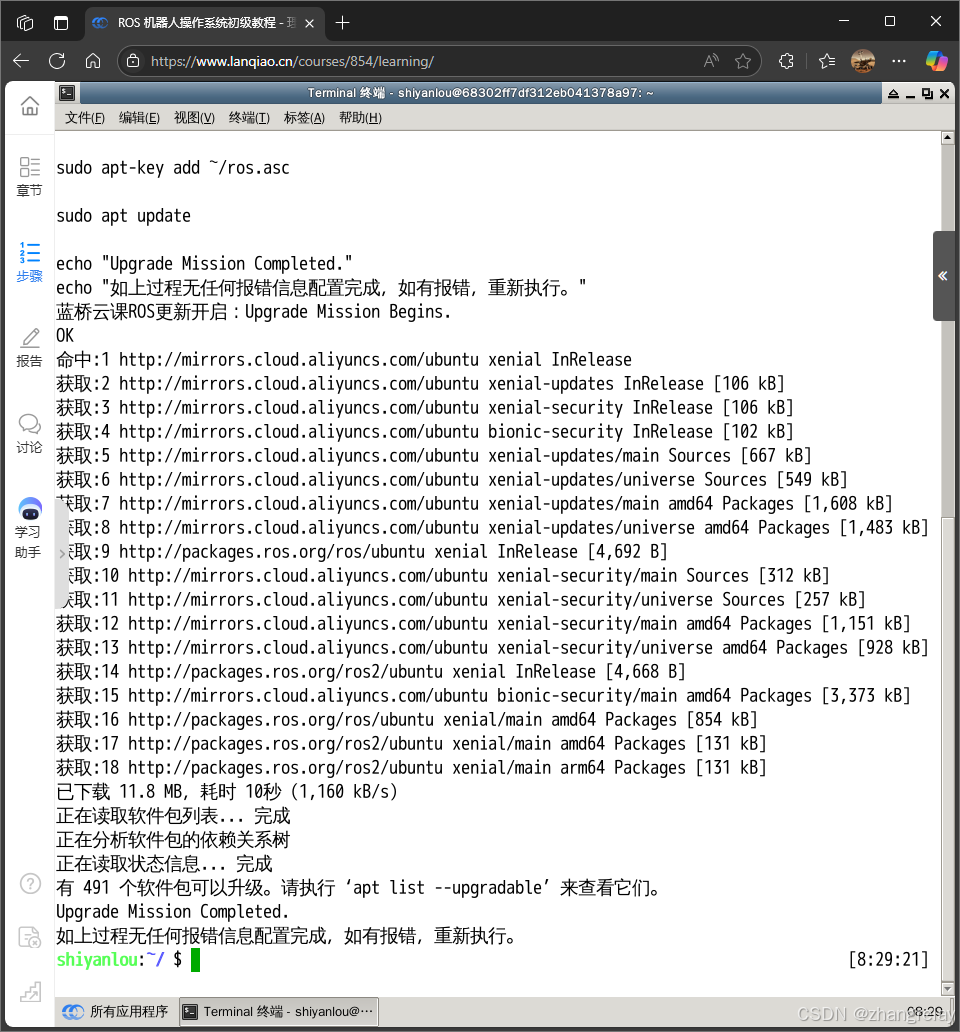Click the terminal window title bar text

click(480, 93)
